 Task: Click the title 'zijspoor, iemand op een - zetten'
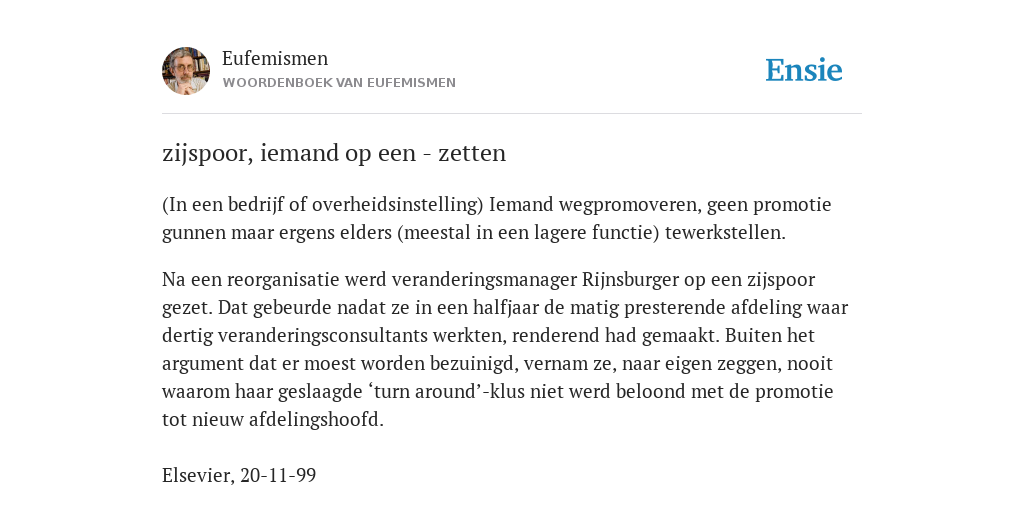point(334,153)
